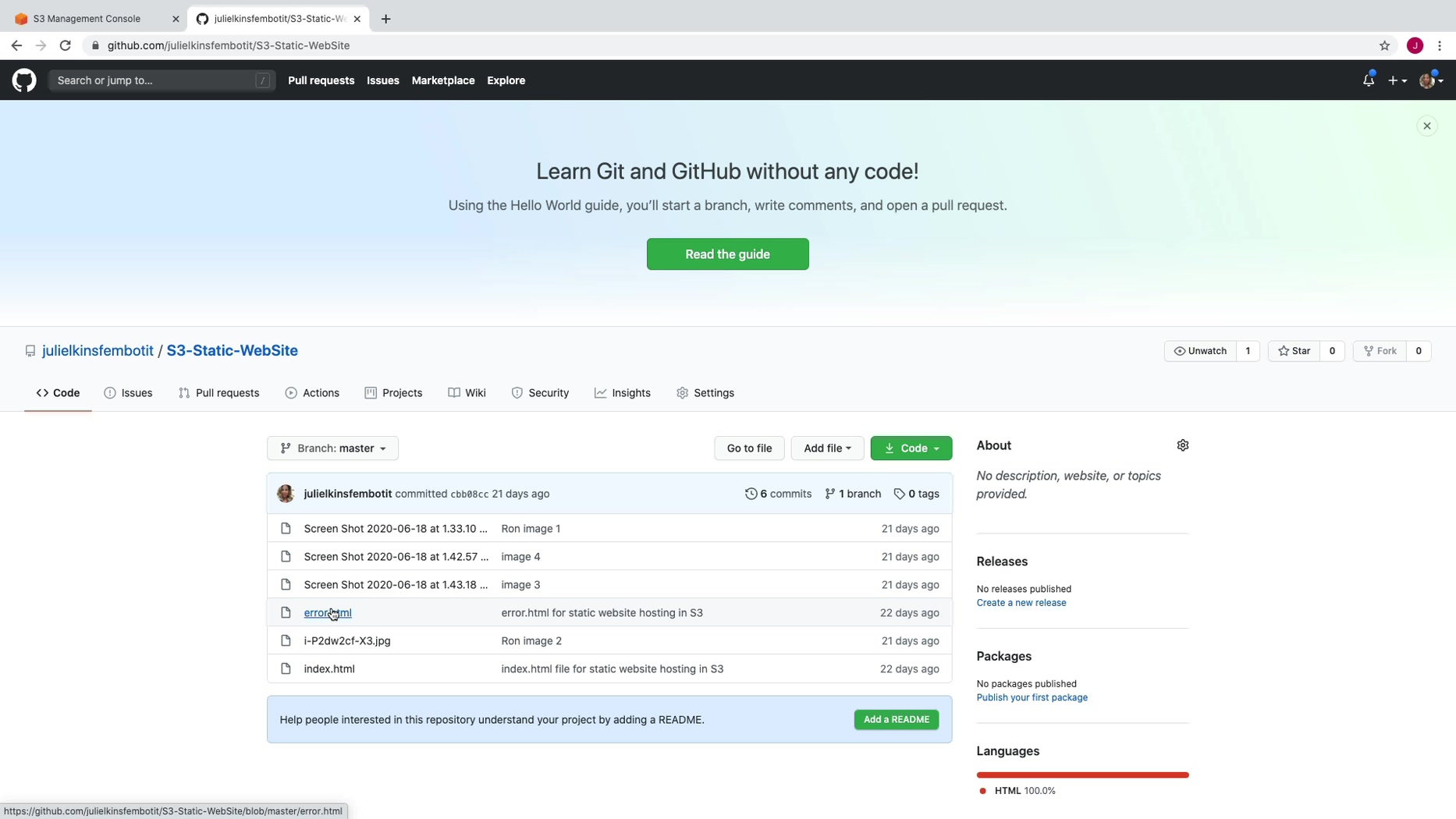Switch to the repository Issues tab
The height and width of the screenshot is (819, 1456).
coord(129,393)
